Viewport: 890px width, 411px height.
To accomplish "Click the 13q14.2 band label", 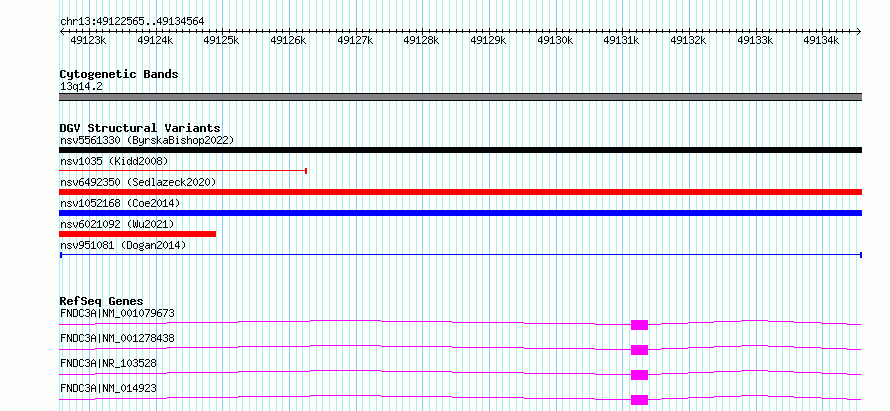I will point(81,87).
